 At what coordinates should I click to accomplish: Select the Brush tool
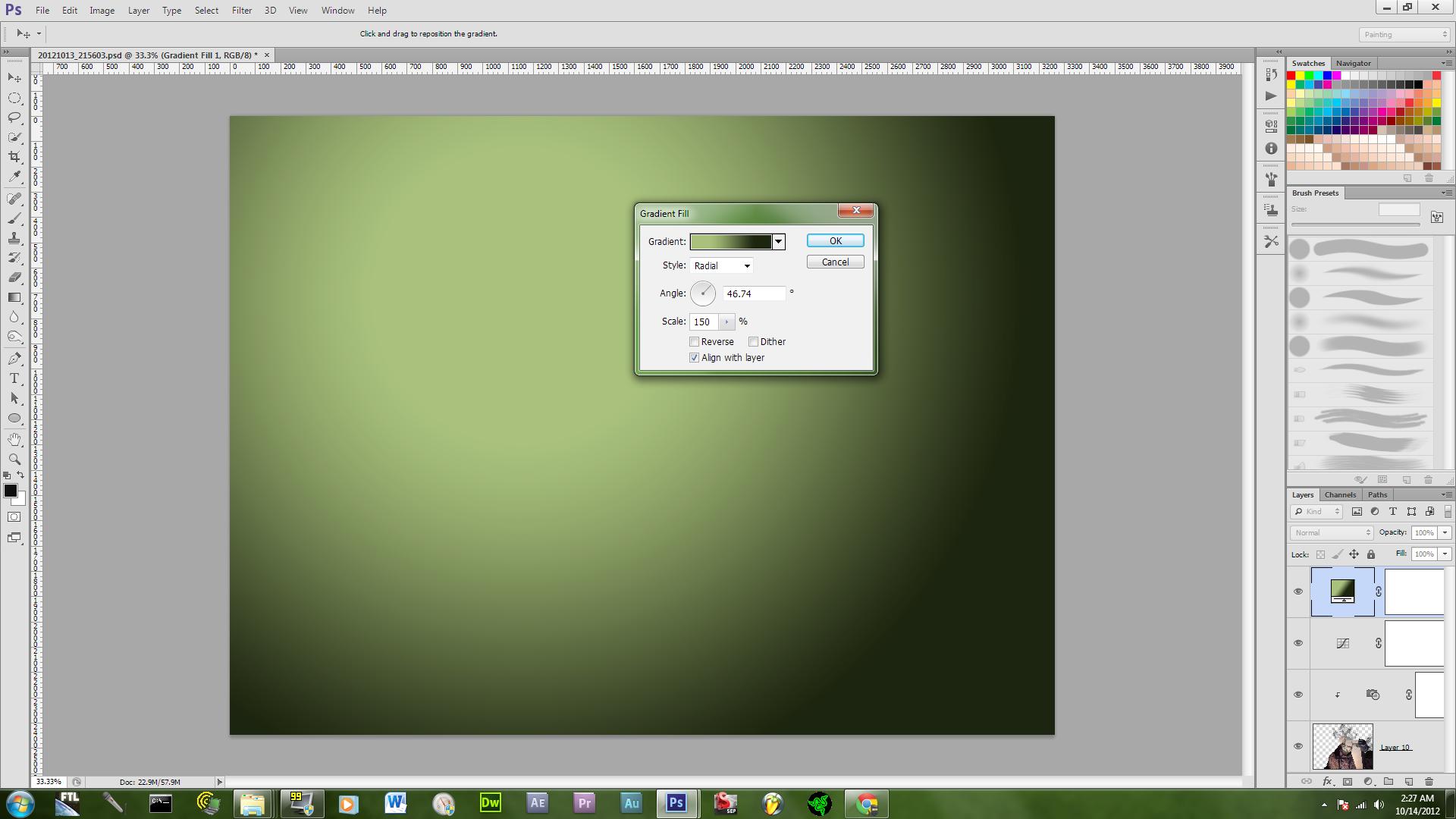(x=14, y=218)
